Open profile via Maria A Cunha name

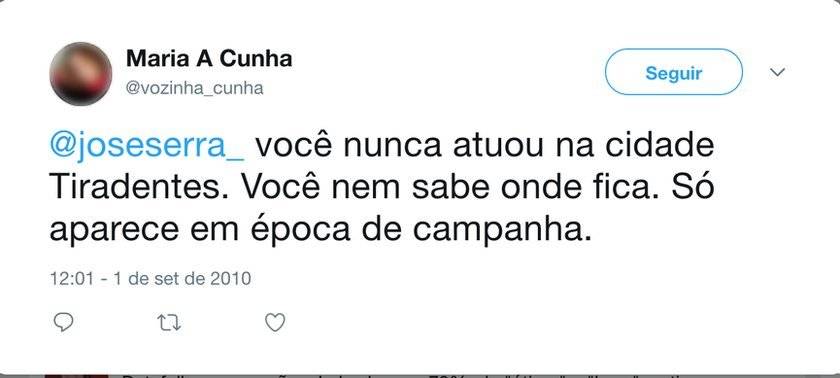[x=209, y=58]
